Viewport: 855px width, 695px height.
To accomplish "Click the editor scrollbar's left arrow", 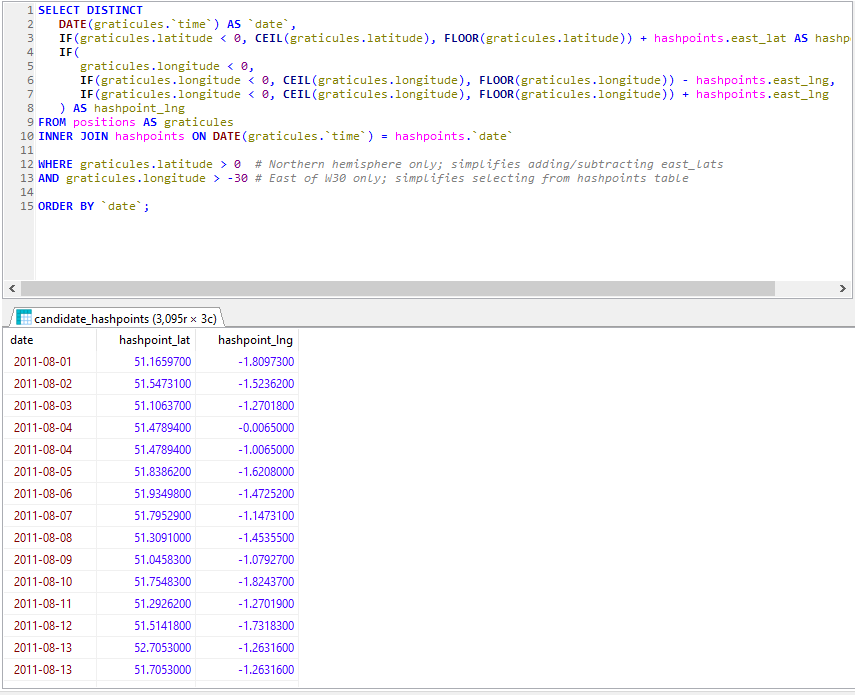I will [11, 288].
